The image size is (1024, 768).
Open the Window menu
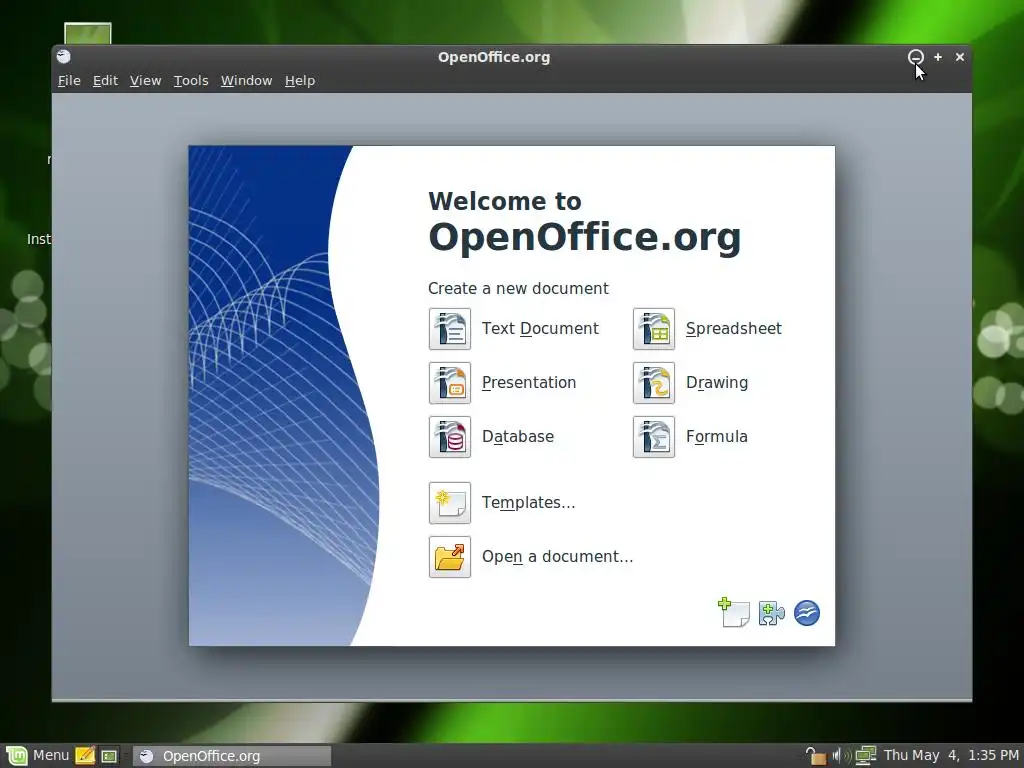click(x=246, y=80)
